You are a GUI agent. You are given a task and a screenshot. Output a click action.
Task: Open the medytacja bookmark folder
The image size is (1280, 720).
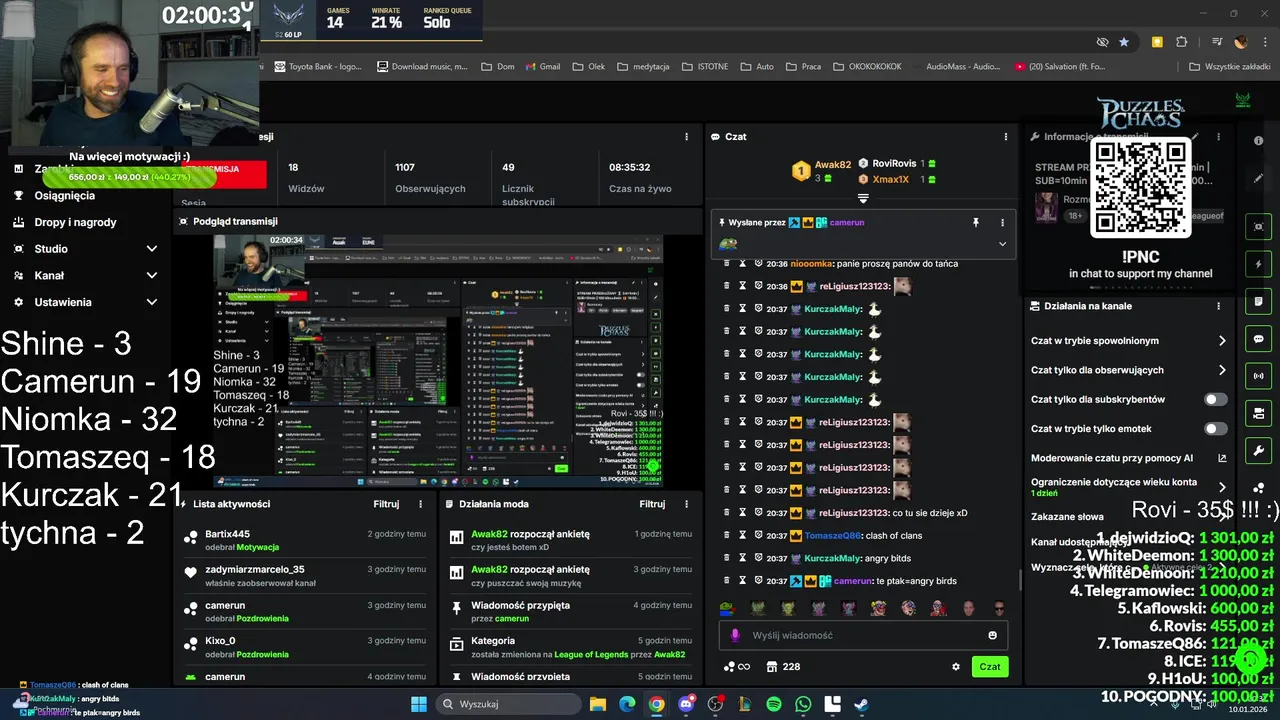point(643,67)
